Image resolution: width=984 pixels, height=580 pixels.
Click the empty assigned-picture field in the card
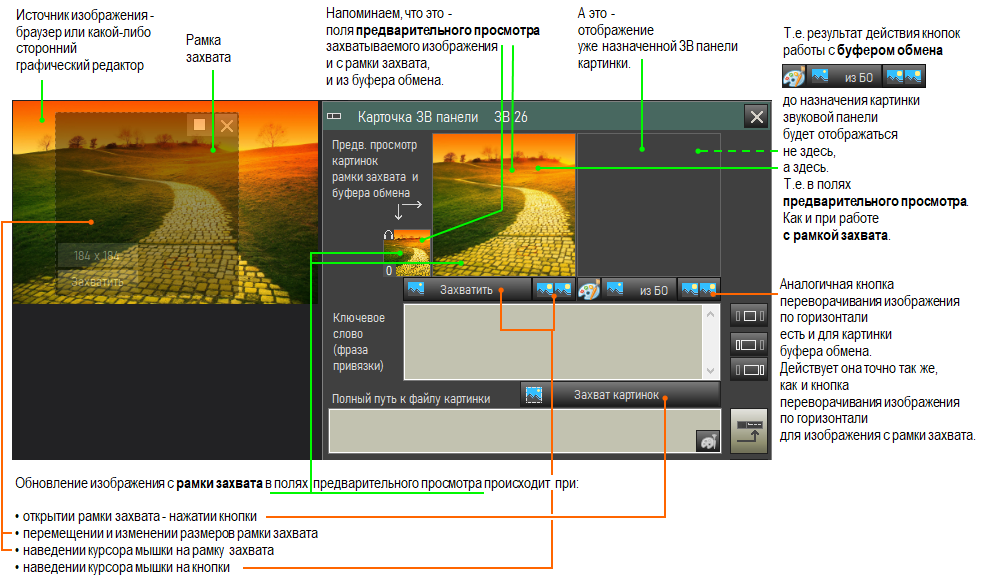[x=649, y=205]
